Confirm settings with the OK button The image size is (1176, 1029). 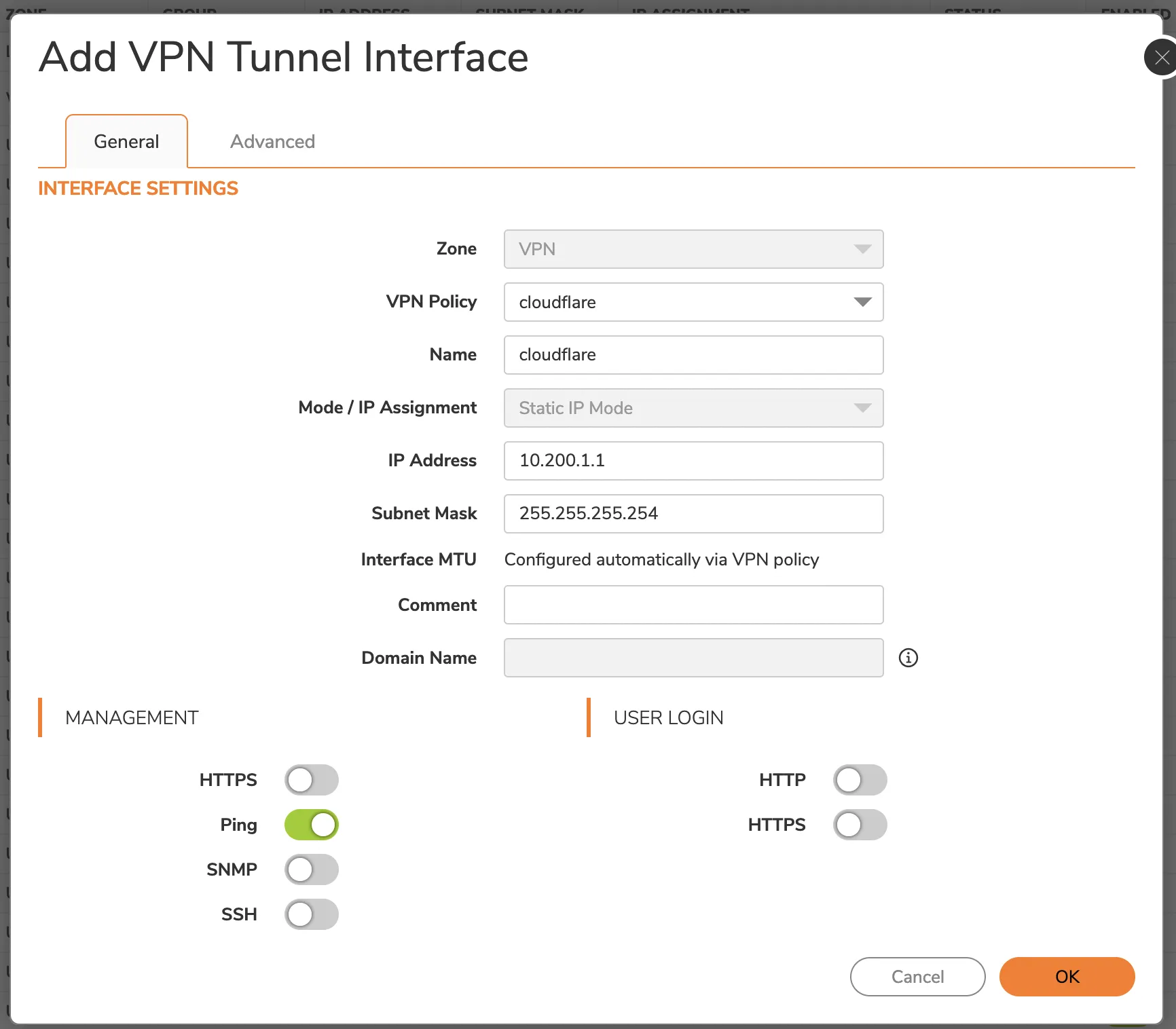(x=1066, y=977)
